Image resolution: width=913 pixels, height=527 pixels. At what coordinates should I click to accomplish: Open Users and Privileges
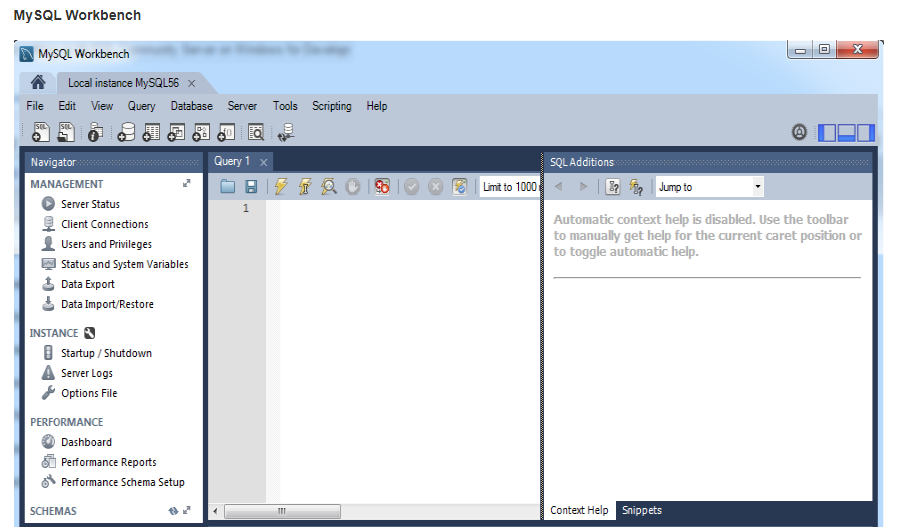tap(107, 244)
